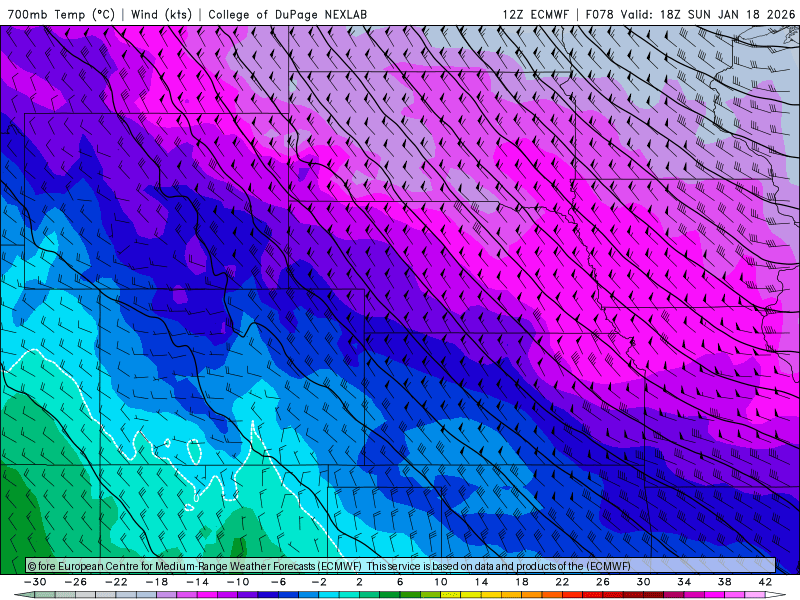The image size is (800, 600).
Task: Click the 18 colorbar label
Action: [521, 582]
